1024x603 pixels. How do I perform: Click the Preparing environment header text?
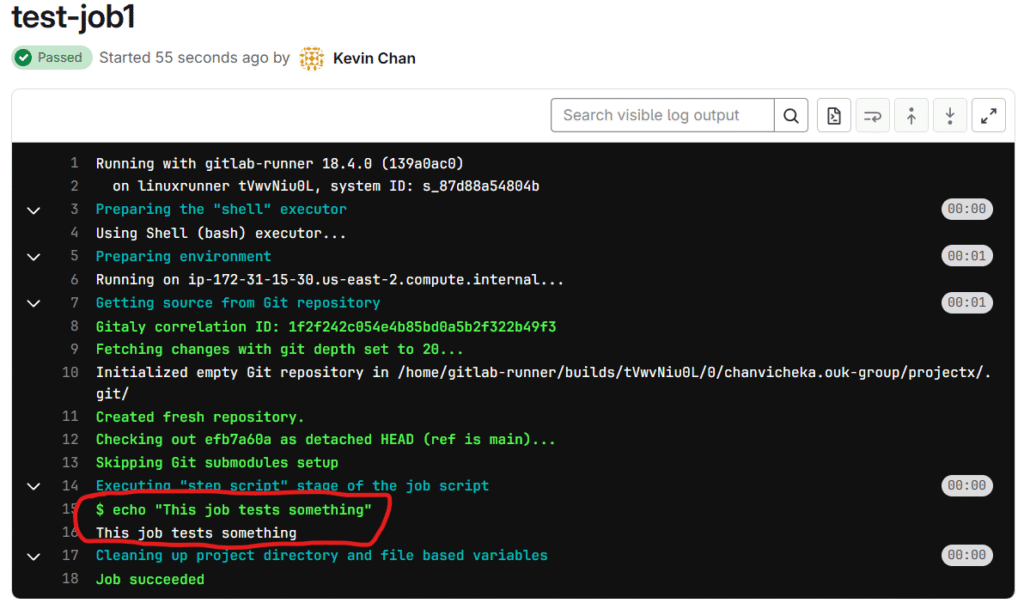(183, 256)
